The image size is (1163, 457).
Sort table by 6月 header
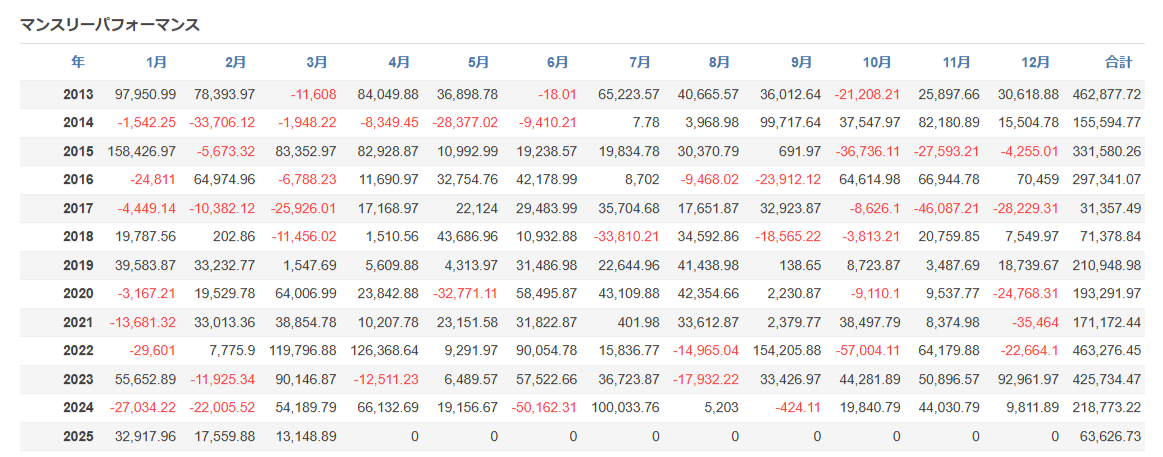point(558,62)
